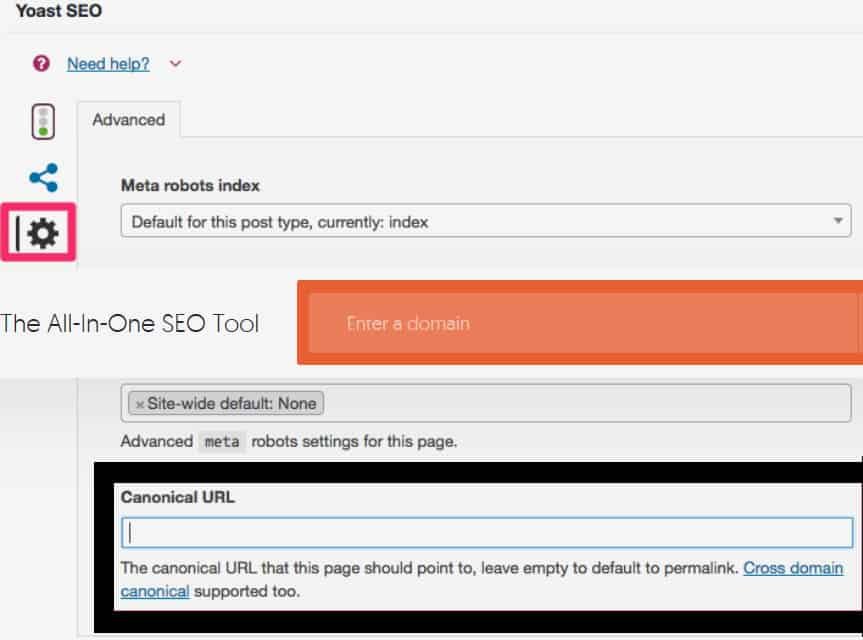
Task: Select the social share icon in sidebar
Action: 43,179
